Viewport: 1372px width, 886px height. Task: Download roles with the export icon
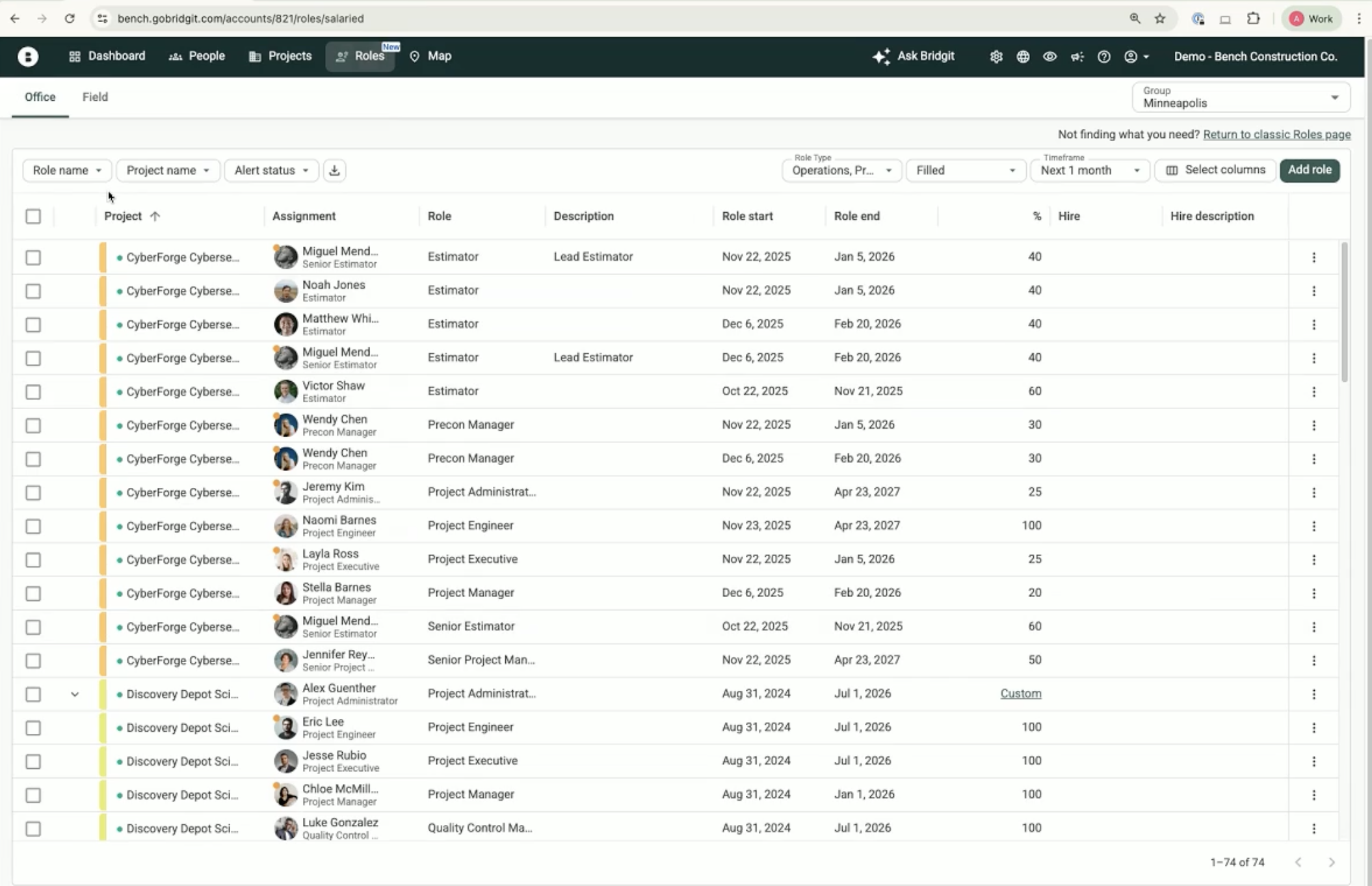(334, 170)
